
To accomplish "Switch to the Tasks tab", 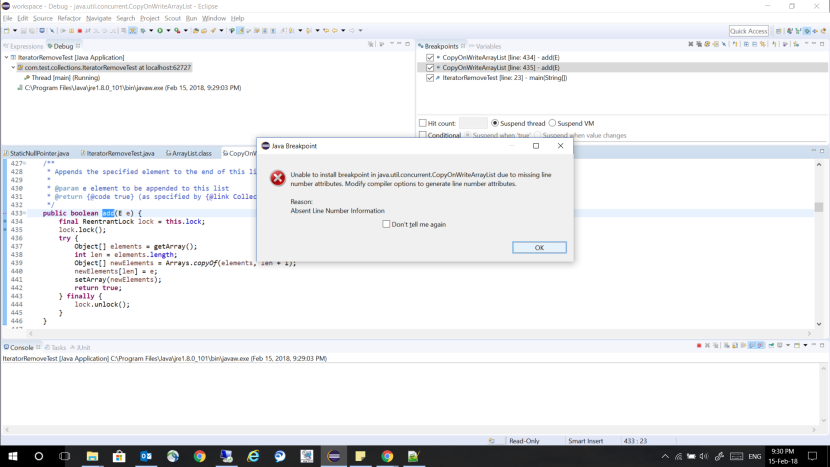I will (x=56, y=347).
